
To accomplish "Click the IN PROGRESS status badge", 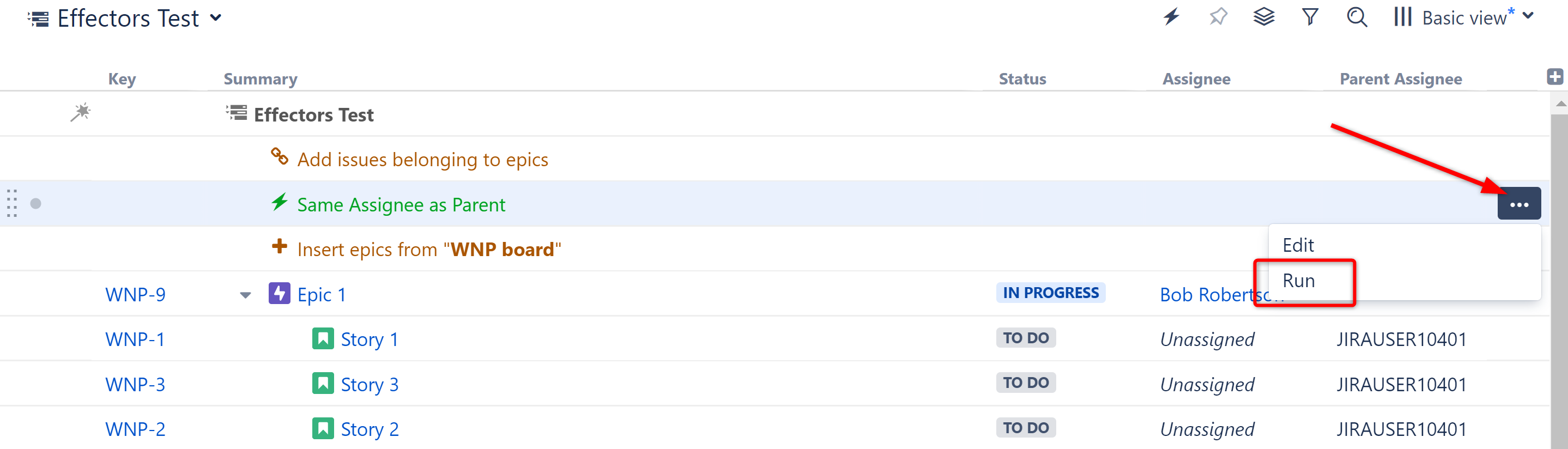I will point(1050,293).
